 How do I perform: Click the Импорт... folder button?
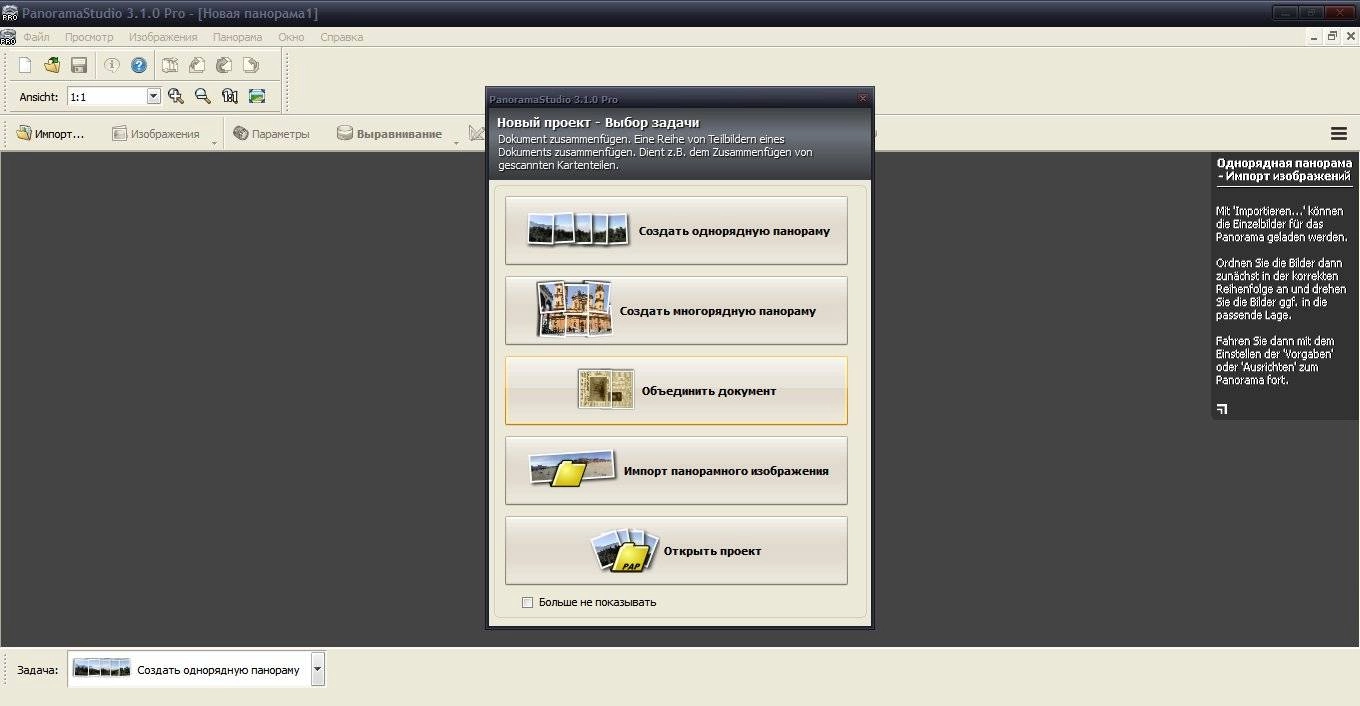coord(50,133)
